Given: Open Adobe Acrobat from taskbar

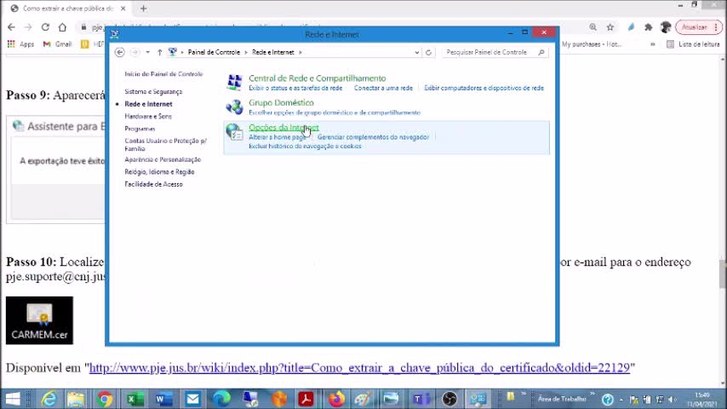Looking at the screenshot, I should 306,399.
